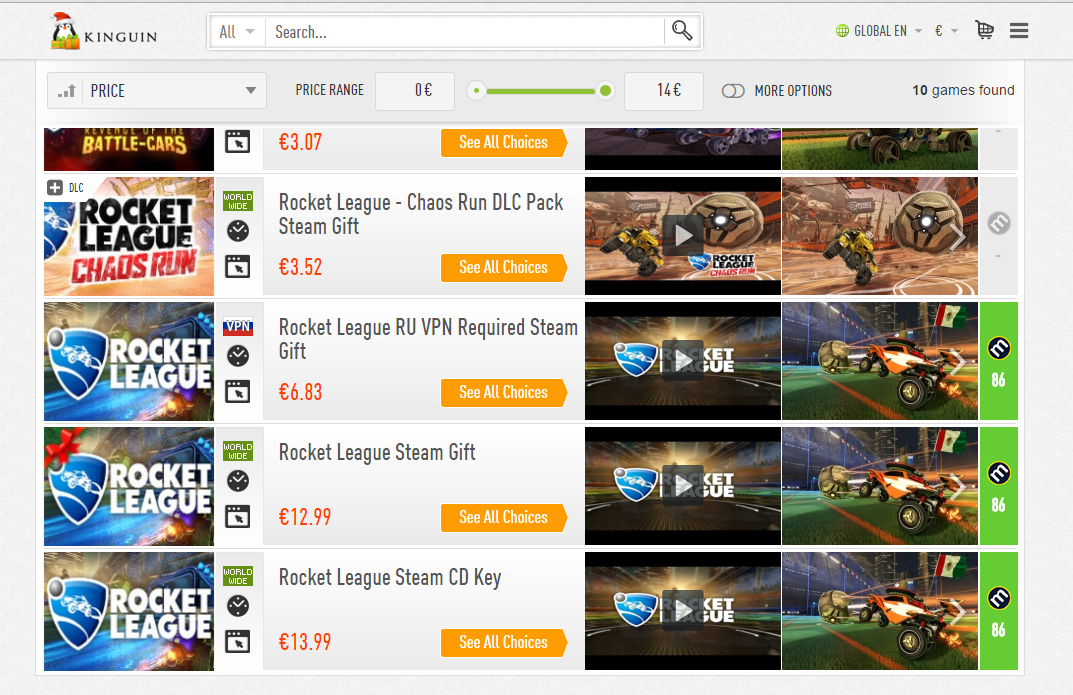
Task: Click clock icon on Rocket League Steam CD Key
Action: (x=238, y=605)
